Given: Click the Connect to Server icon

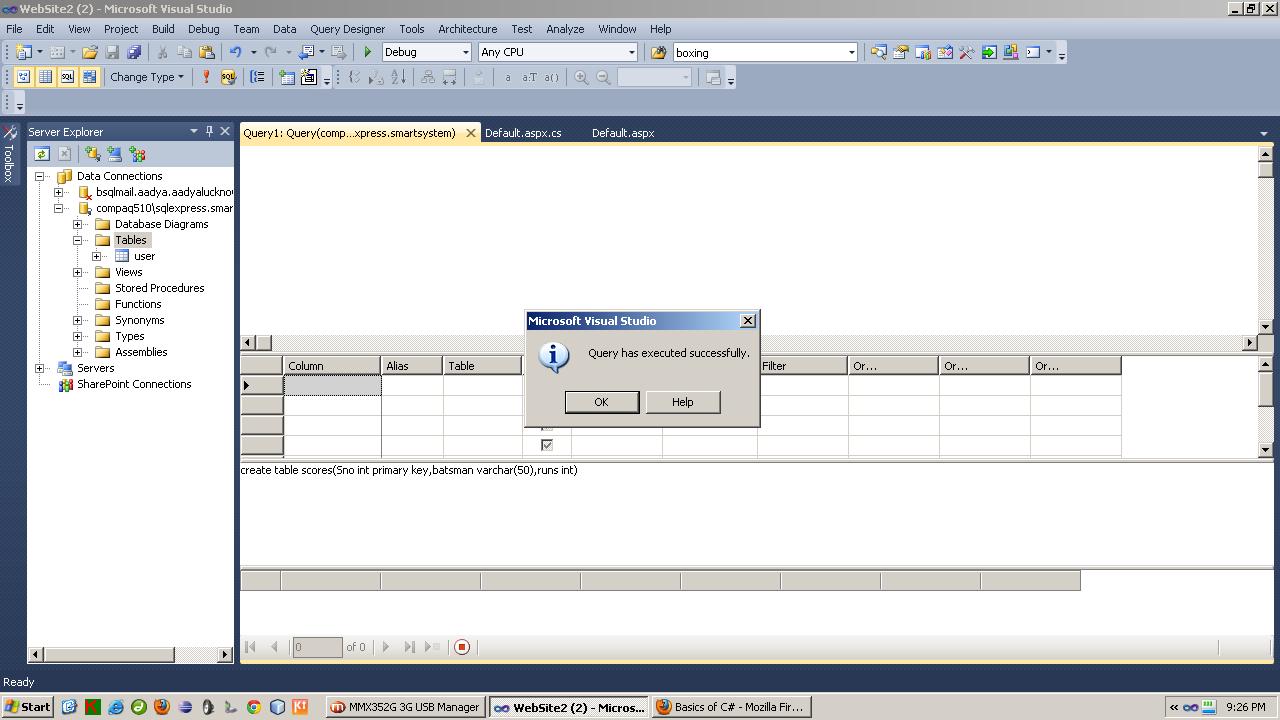Looking at the screenshot, I should 114,154.
